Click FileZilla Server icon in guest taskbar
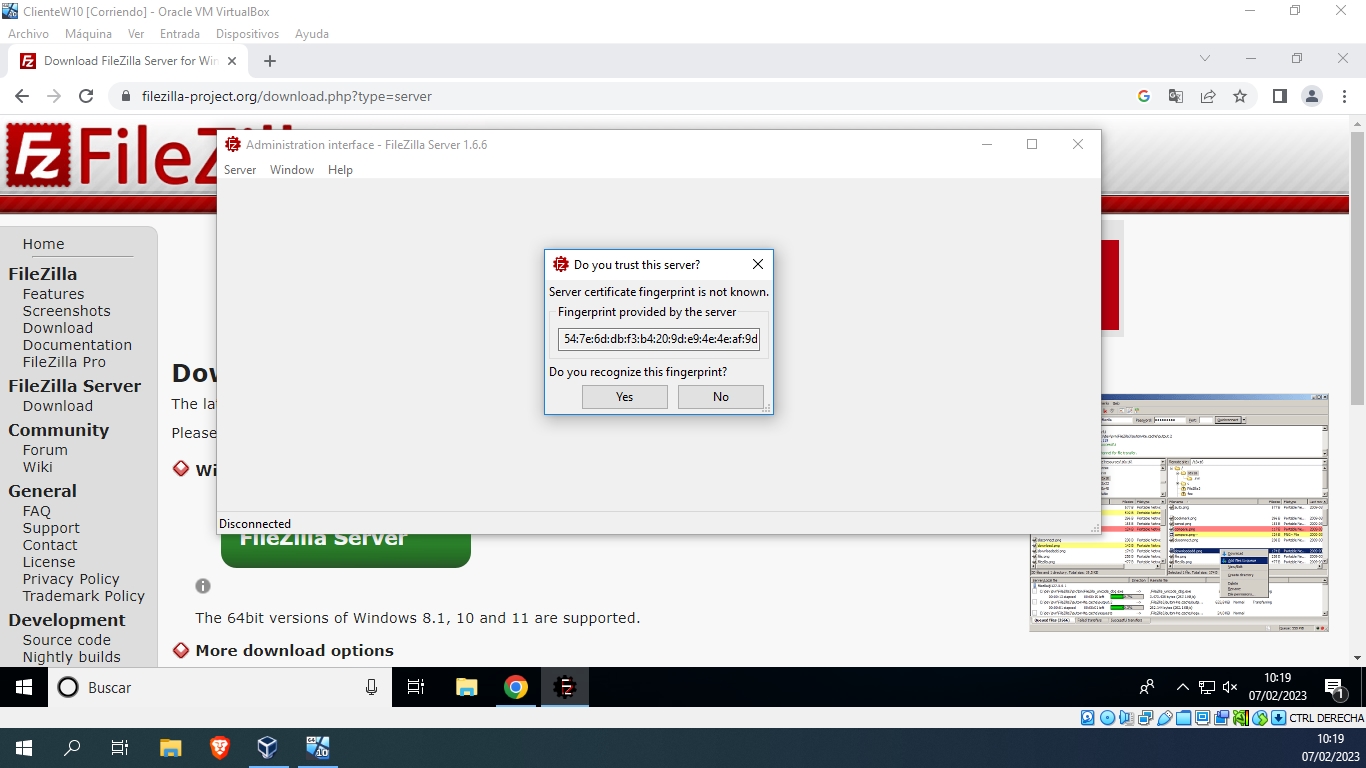Image resolution: width=1366 pixels, height=768 pixels. click(565, 687)
